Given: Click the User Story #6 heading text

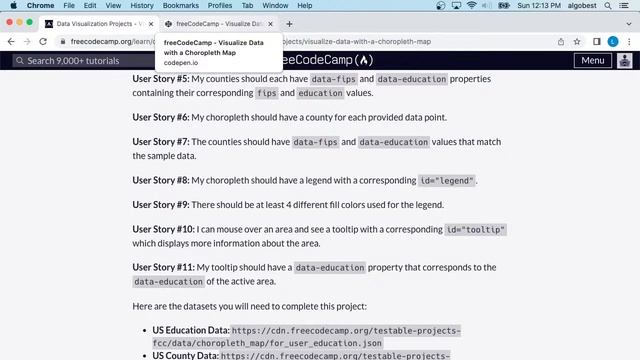Looking at the screenshot, I should coord(161,117).
